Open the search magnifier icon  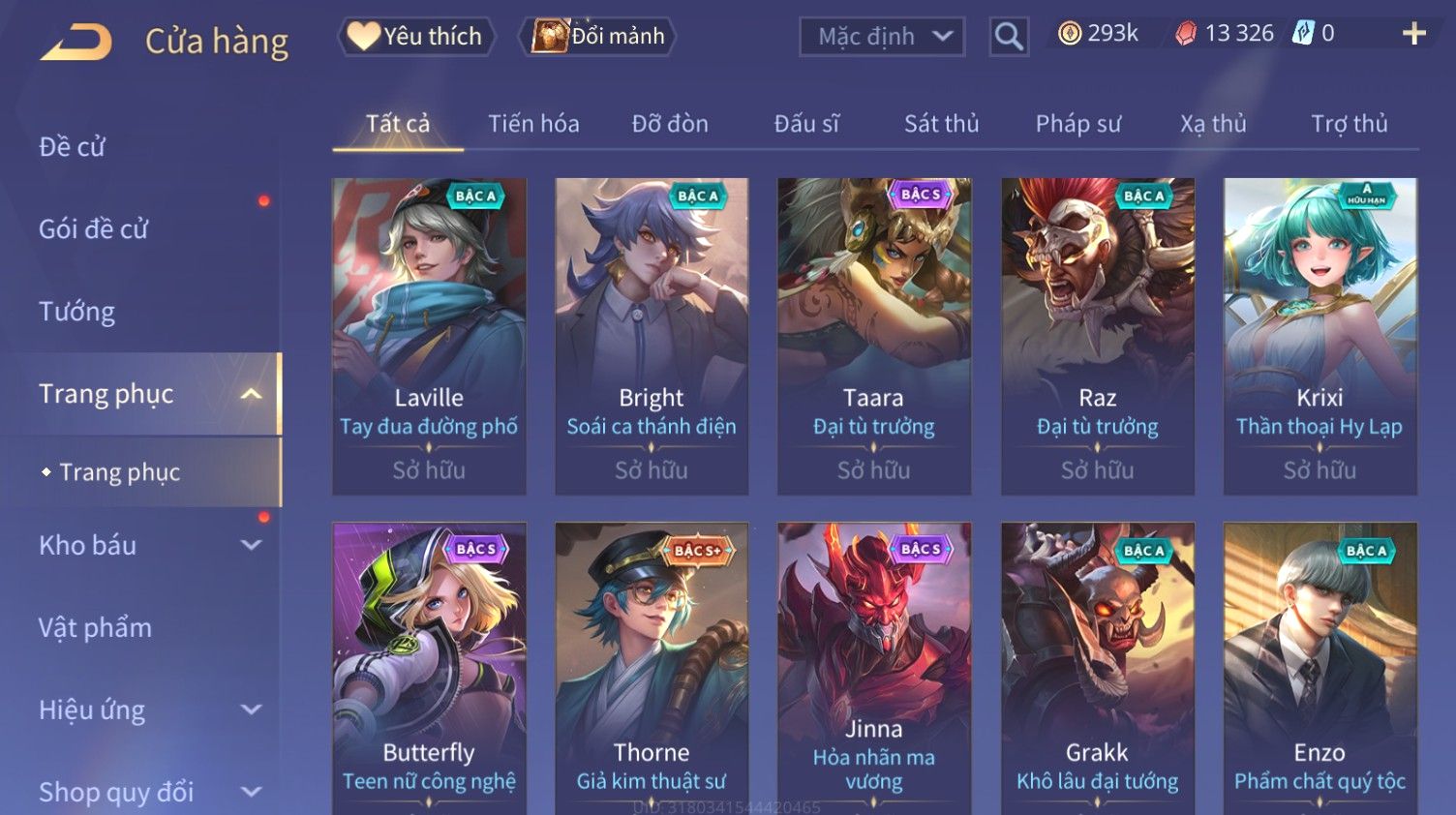click(x=1009, y=37)
